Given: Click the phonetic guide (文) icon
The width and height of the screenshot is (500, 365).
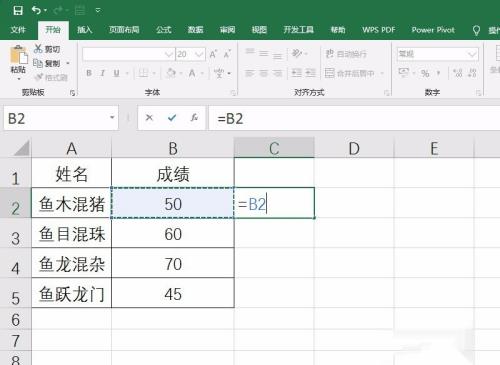Looking at the screenshot, I should [219, 73].
